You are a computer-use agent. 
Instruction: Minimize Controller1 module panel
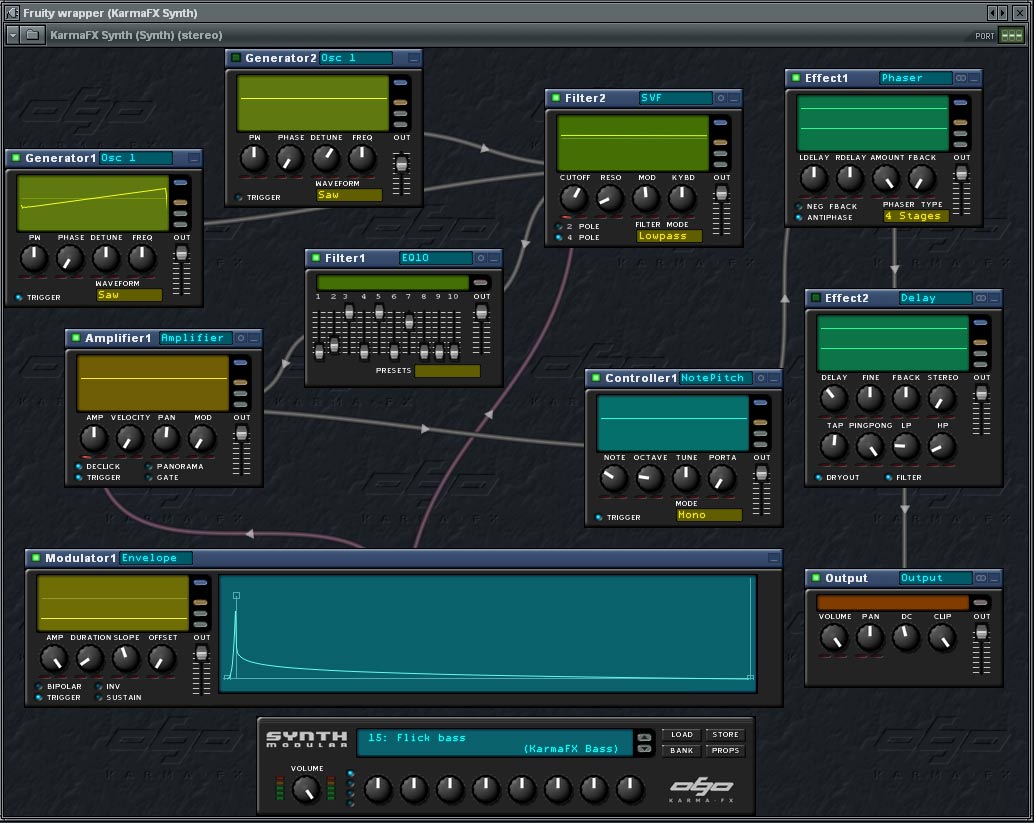pyautogui.click(x=774, y=378)
